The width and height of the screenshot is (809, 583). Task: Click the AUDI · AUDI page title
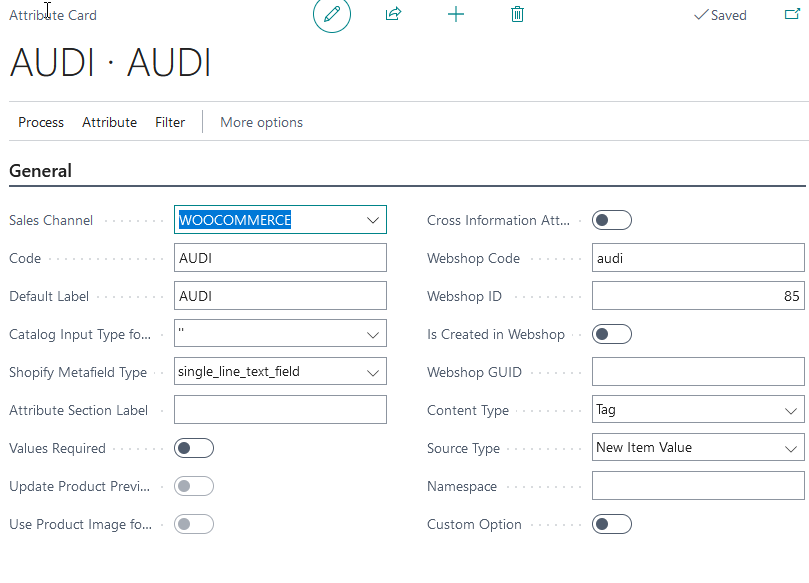(110, 62)
